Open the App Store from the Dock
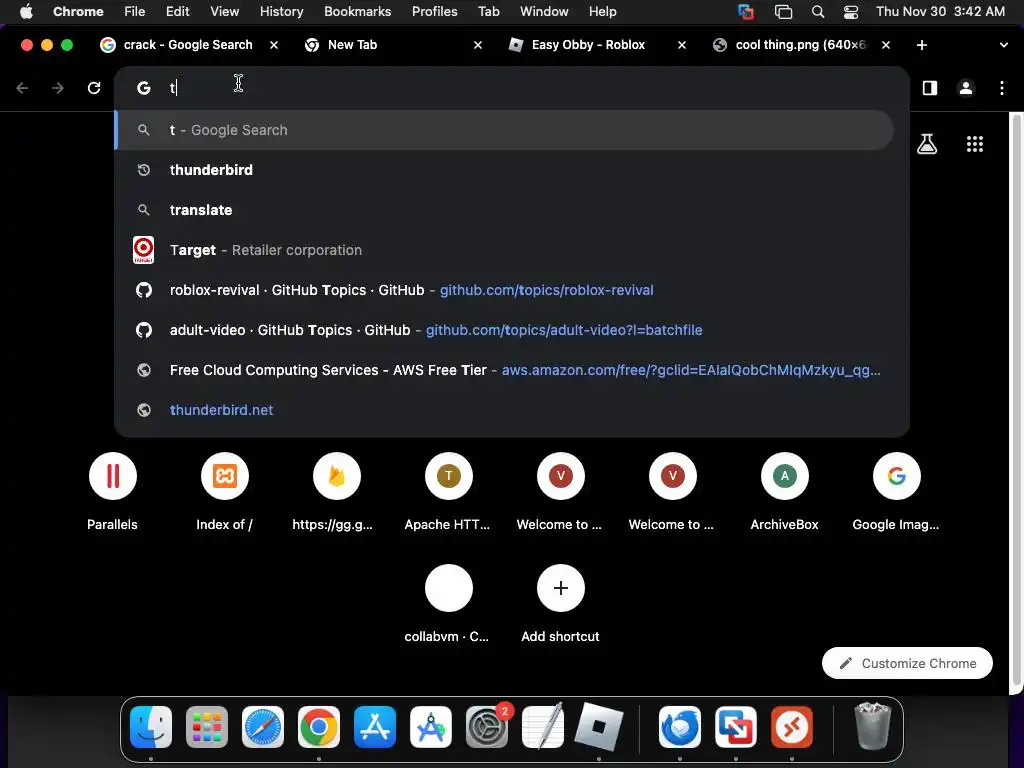Image resolution: width=1024 pixels, height=768 pixels. point(375,727)
